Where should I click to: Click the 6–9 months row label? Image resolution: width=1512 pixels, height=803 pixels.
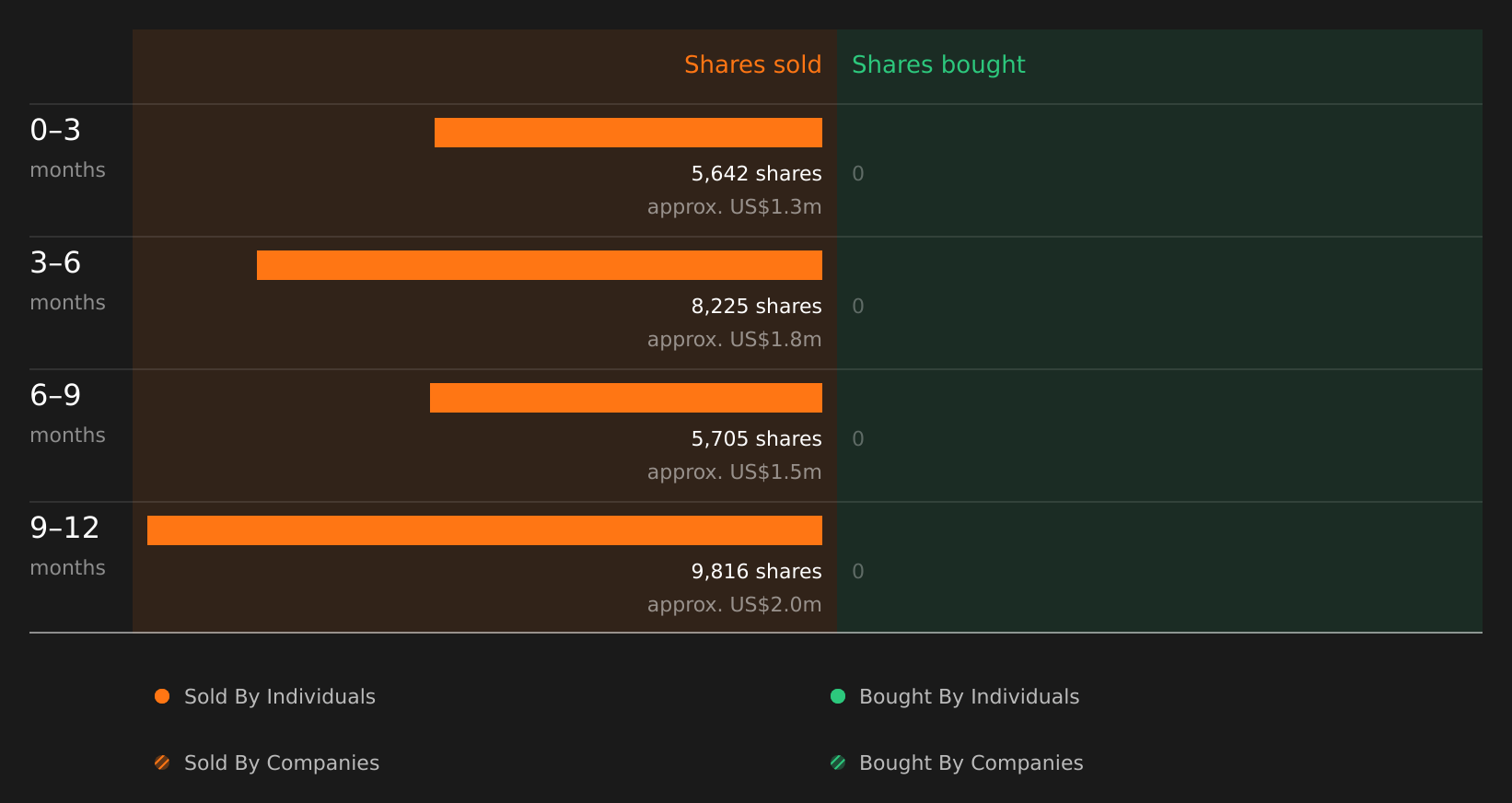[x=67, y=413]
